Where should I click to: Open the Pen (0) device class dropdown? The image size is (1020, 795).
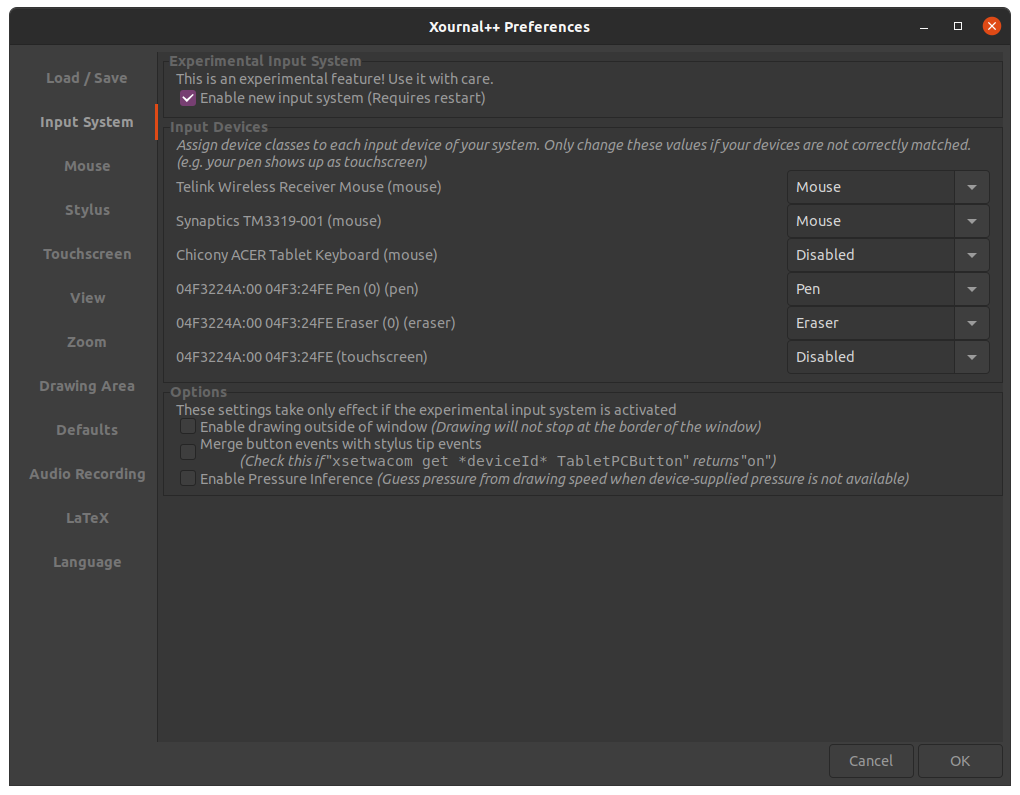coord(888,289)
